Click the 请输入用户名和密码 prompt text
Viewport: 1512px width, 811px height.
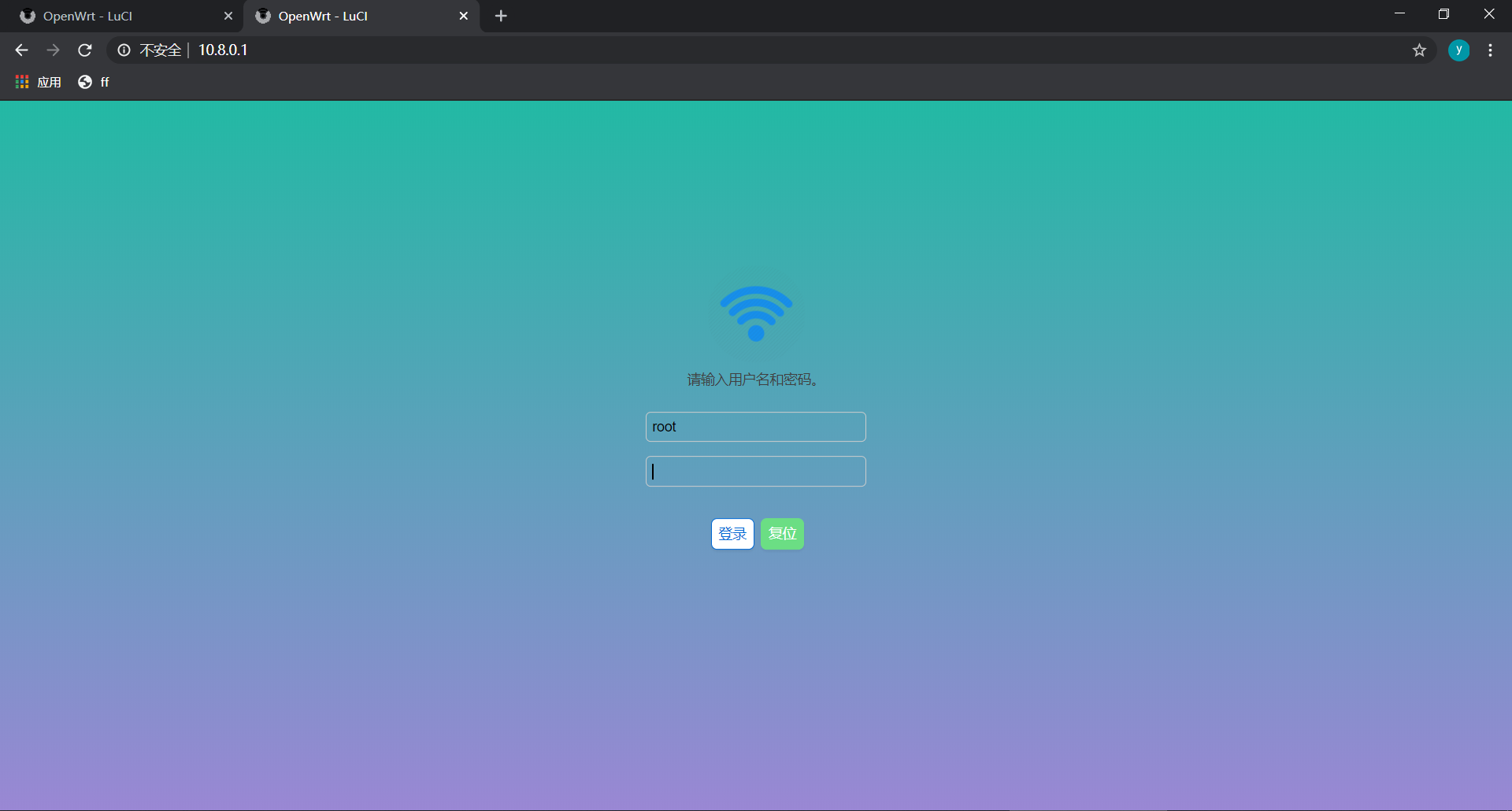pos(754,380)
